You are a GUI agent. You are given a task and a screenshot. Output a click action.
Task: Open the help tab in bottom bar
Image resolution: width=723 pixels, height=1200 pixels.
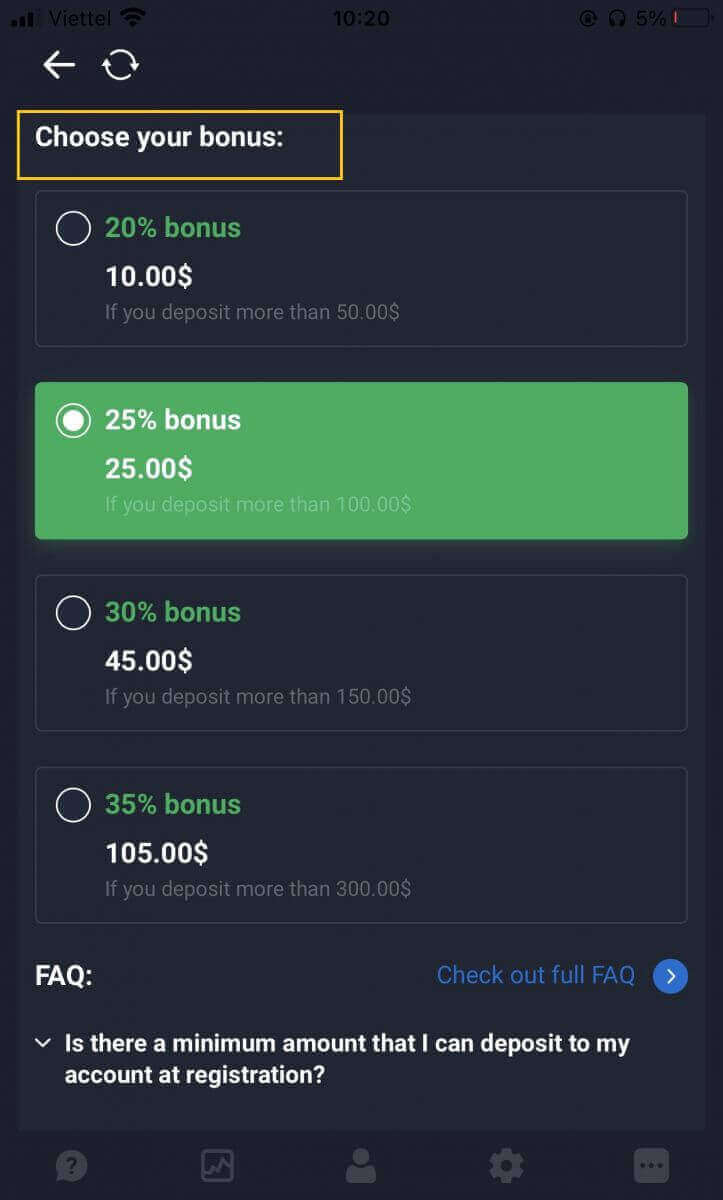click(x=72, y=1165)
